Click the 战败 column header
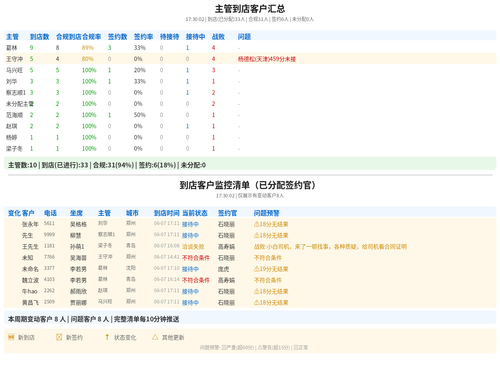Screen dimensions: 500x370 click(218, 37)
